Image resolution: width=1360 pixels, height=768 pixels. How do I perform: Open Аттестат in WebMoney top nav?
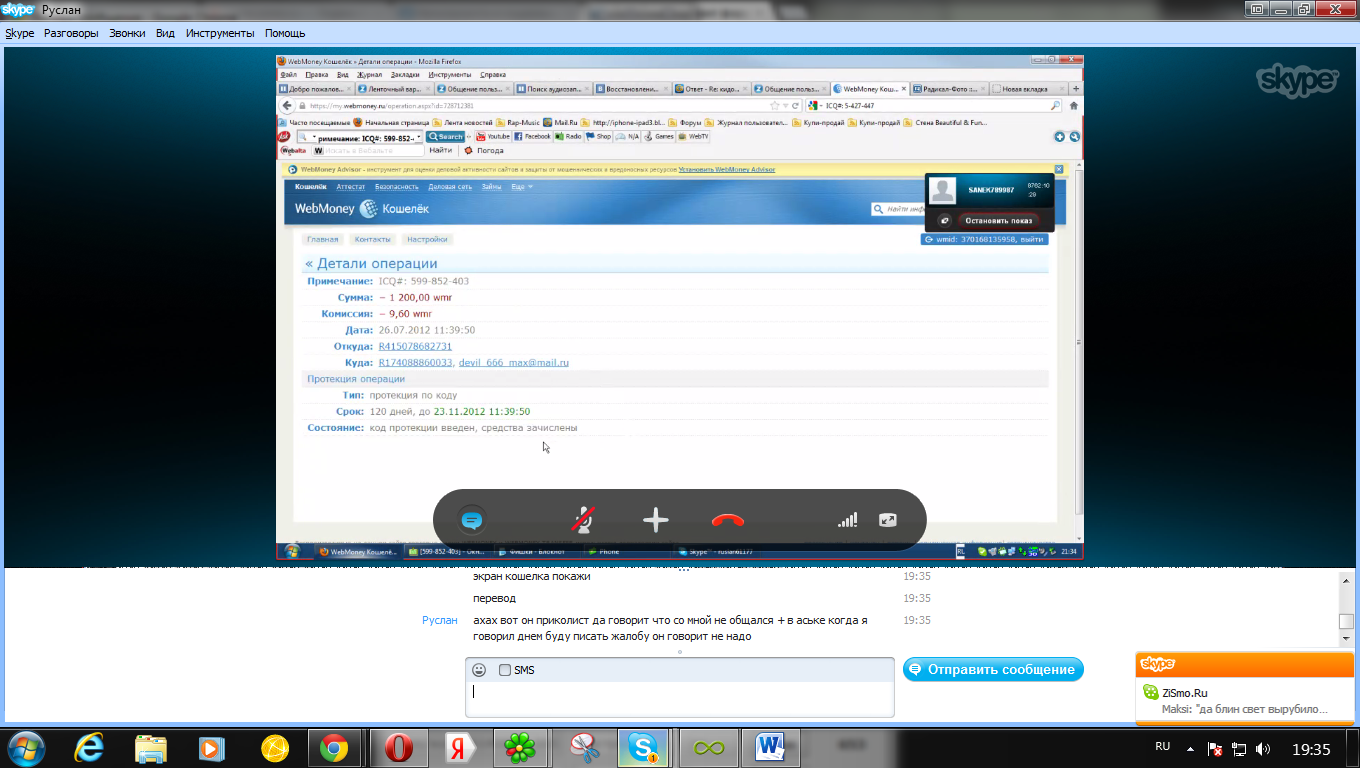350,187
